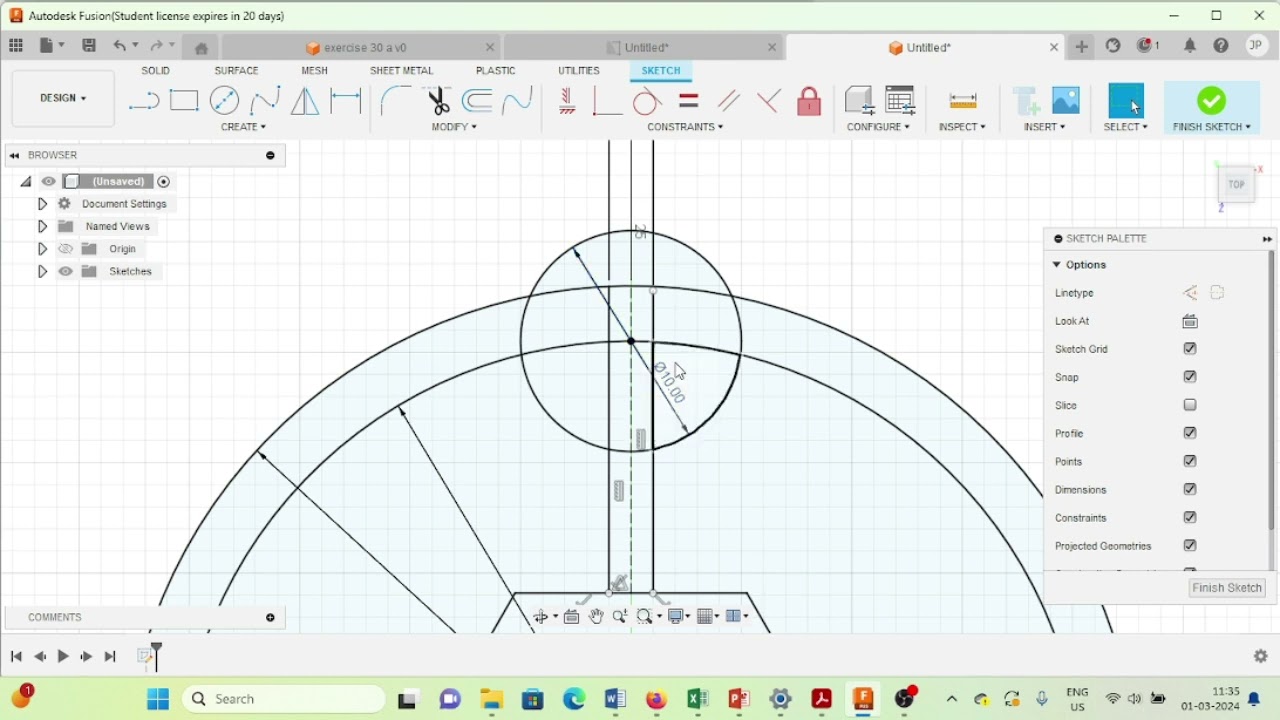This screenshot has width=1280, height=720.
Task: Select the Line sketch tool
Action: pyautogui.click(x=144, y=101)
